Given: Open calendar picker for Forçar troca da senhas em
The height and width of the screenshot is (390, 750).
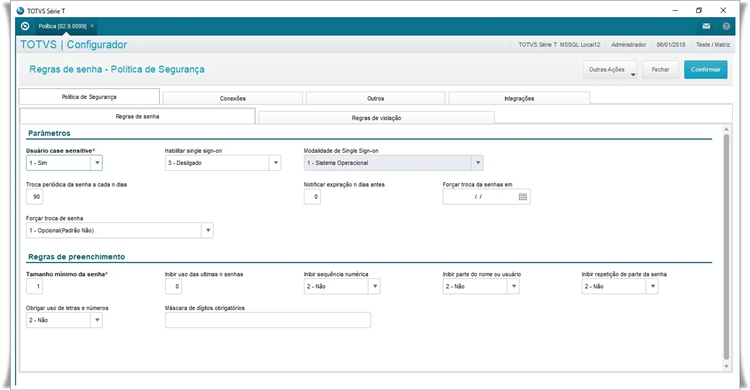Looking at the screenshot, I should point(523,197).
